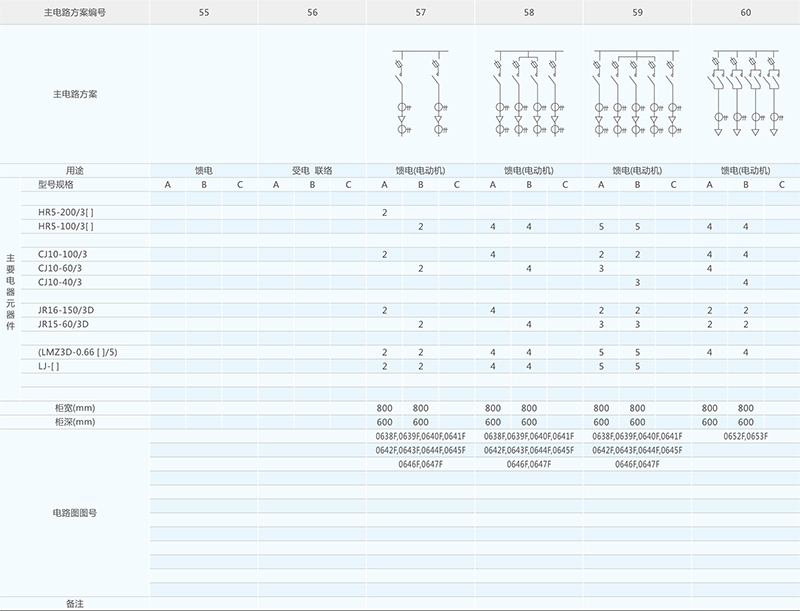Select column header 55
Viewport: 800px width, 611px height.
[x=204, y=12]
